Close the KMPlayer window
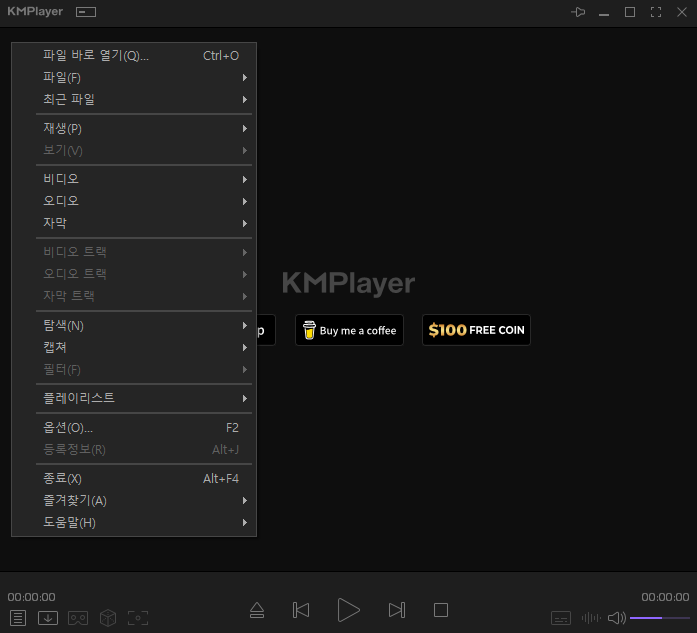This screenshot has width=697, height=633. click(682, 12)
